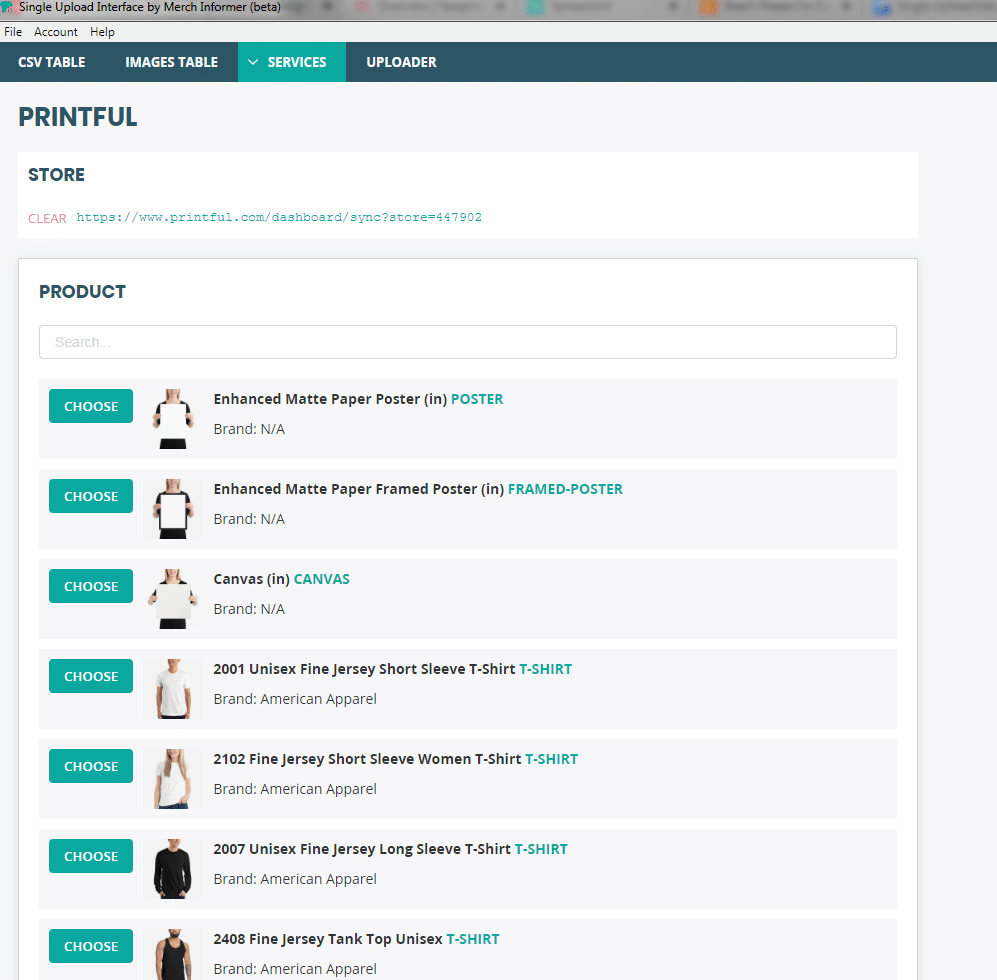Click '2001 Unisex Fine Jersey Short Sleeve T-Shirt' title
Screen dimensions: 997x980
click(364, 669)
